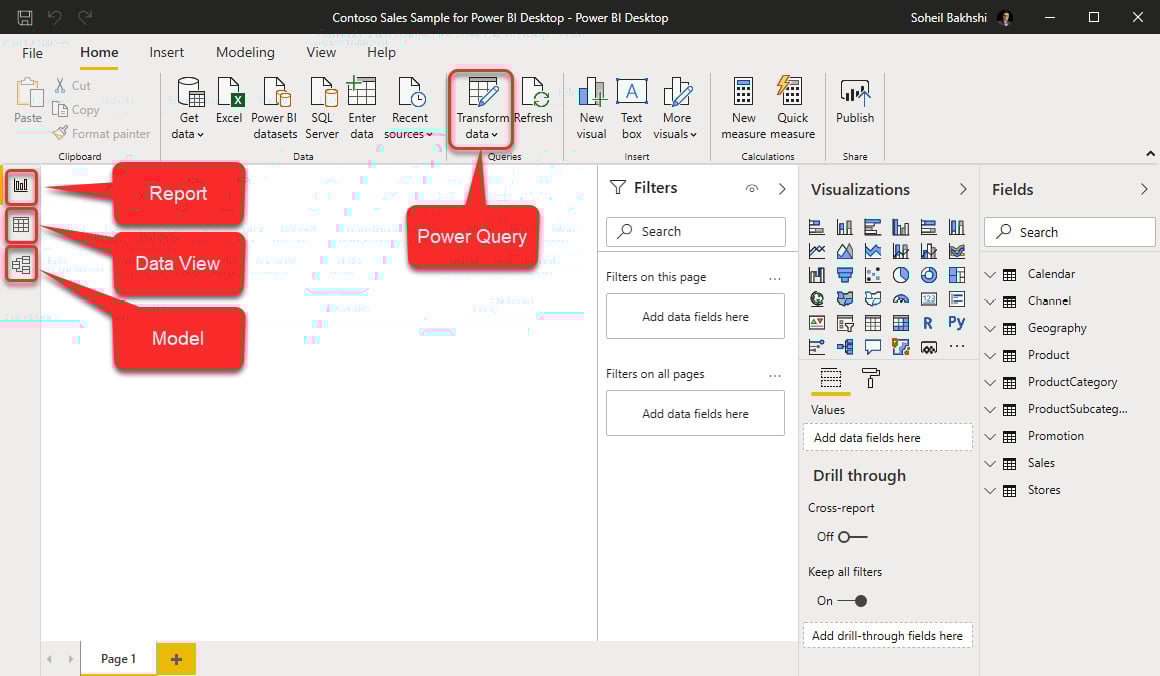Collapse the Visualizations pane
The height and width of the screenshot is (676, 1160).
click(962, 189)
